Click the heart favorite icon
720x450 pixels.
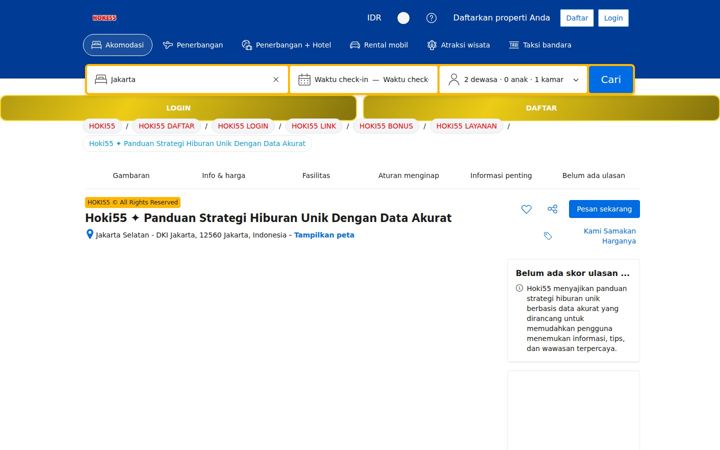tap(526, 209)
